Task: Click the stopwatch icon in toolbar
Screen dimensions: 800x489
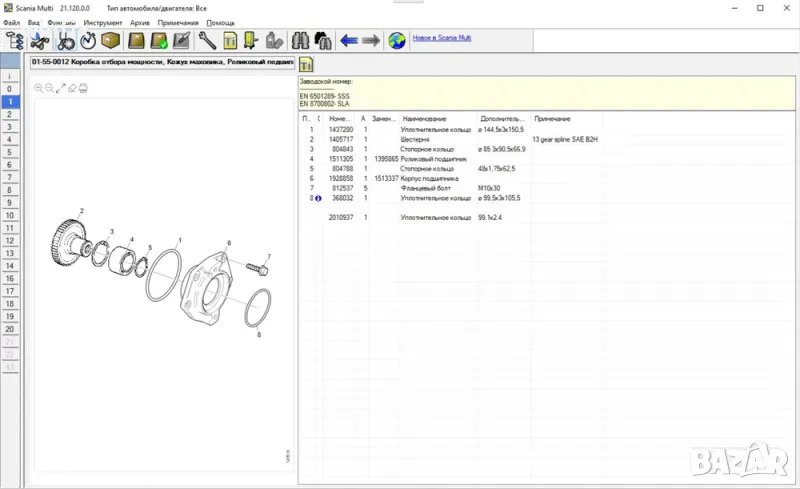Action: pos(87,41)
